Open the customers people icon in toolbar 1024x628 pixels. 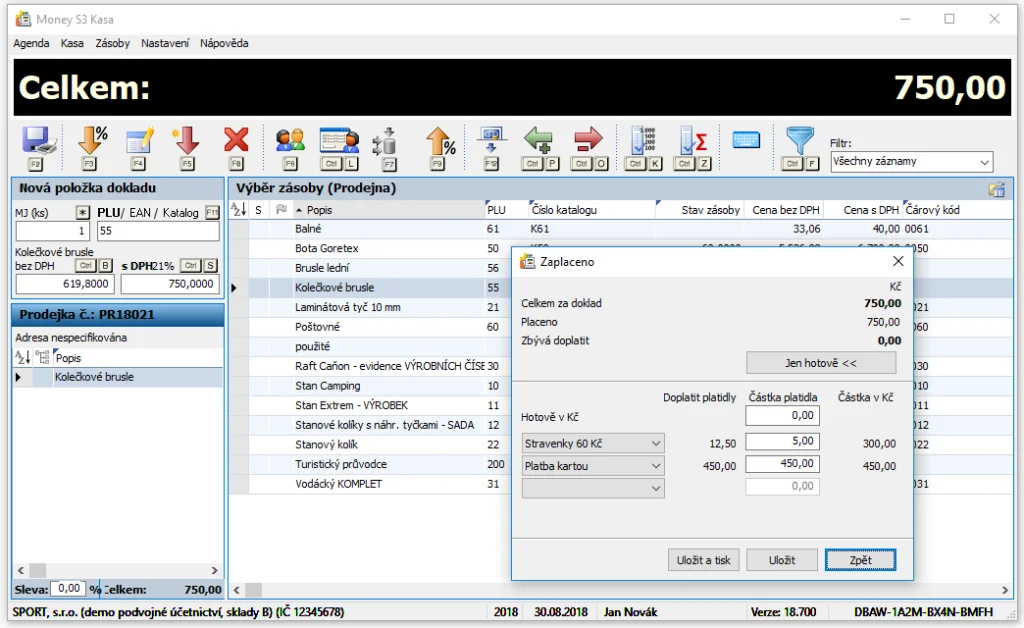point(290,140)
